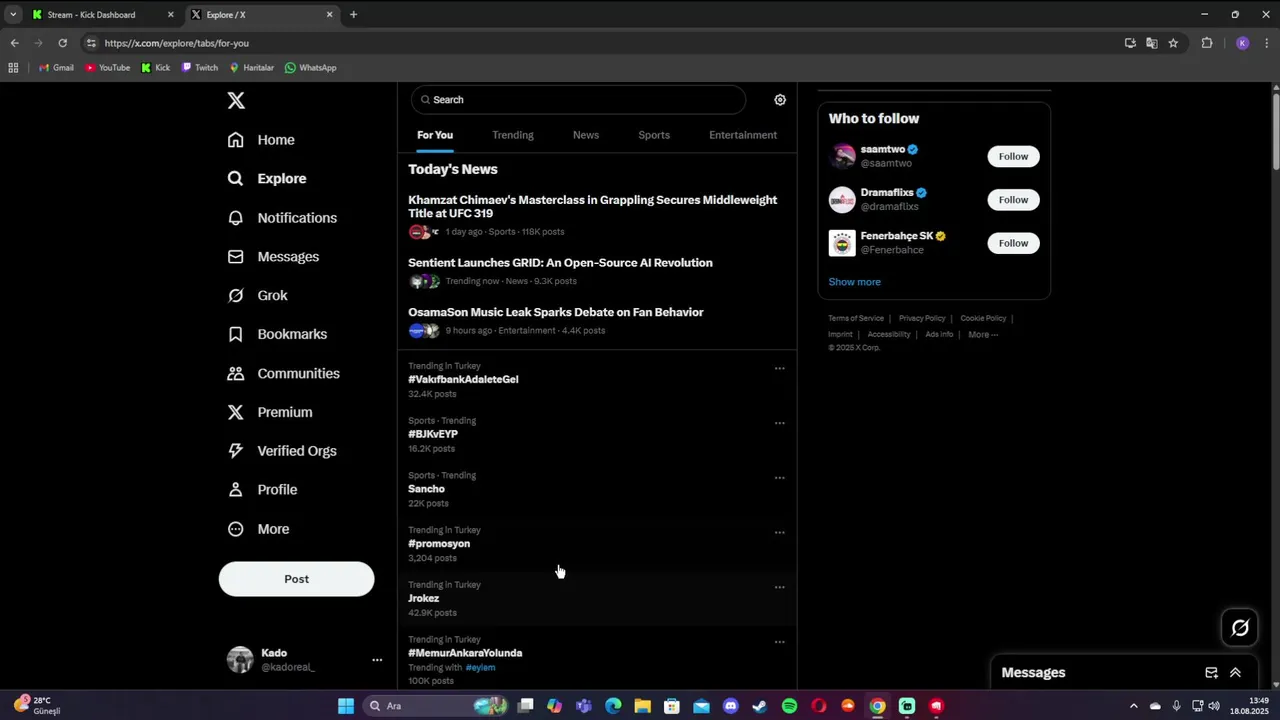Image resolution: width=1280 pixels, height=720 pixels.
Task: Switch to the News tab
Action: click(x=586, y=135)
